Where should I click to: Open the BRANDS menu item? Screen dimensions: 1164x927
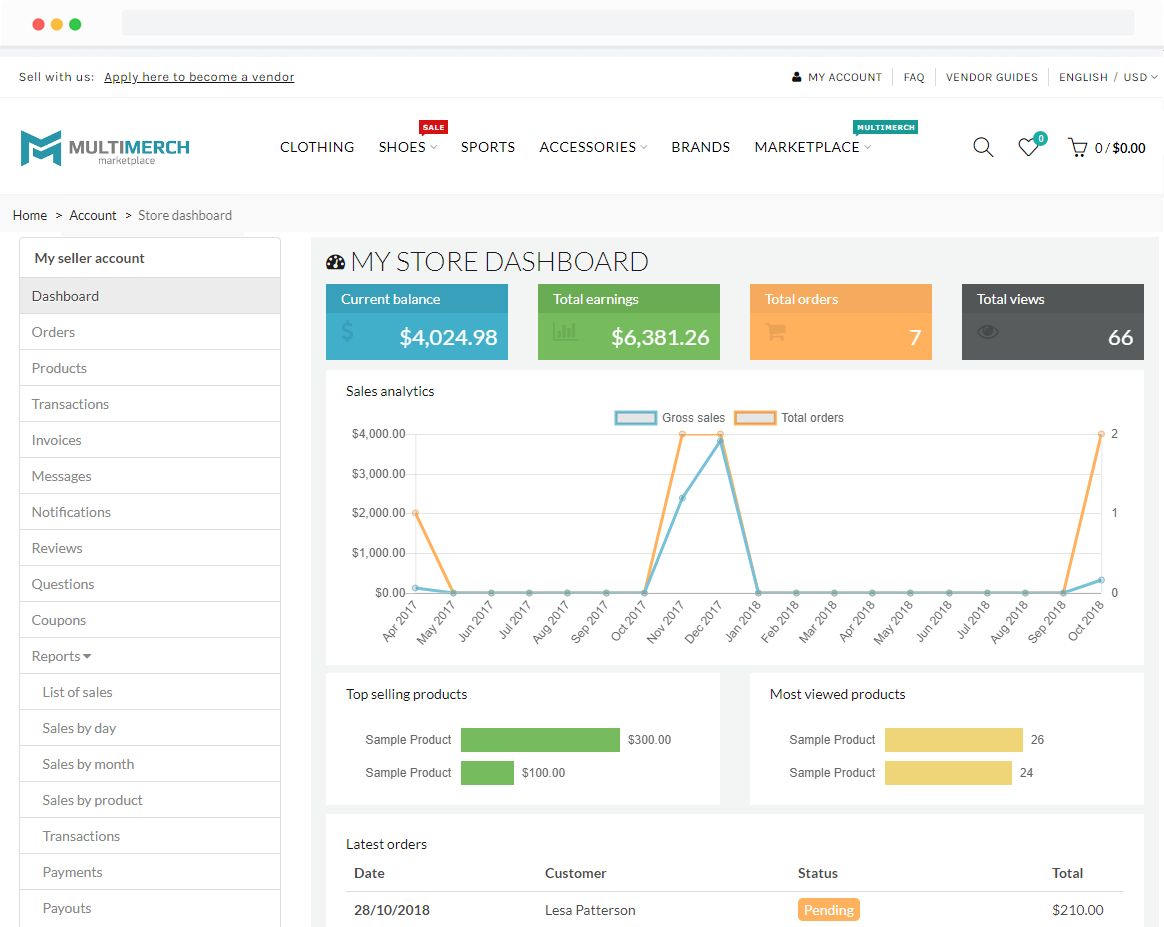pyautogui.click(x=700, y=146)
